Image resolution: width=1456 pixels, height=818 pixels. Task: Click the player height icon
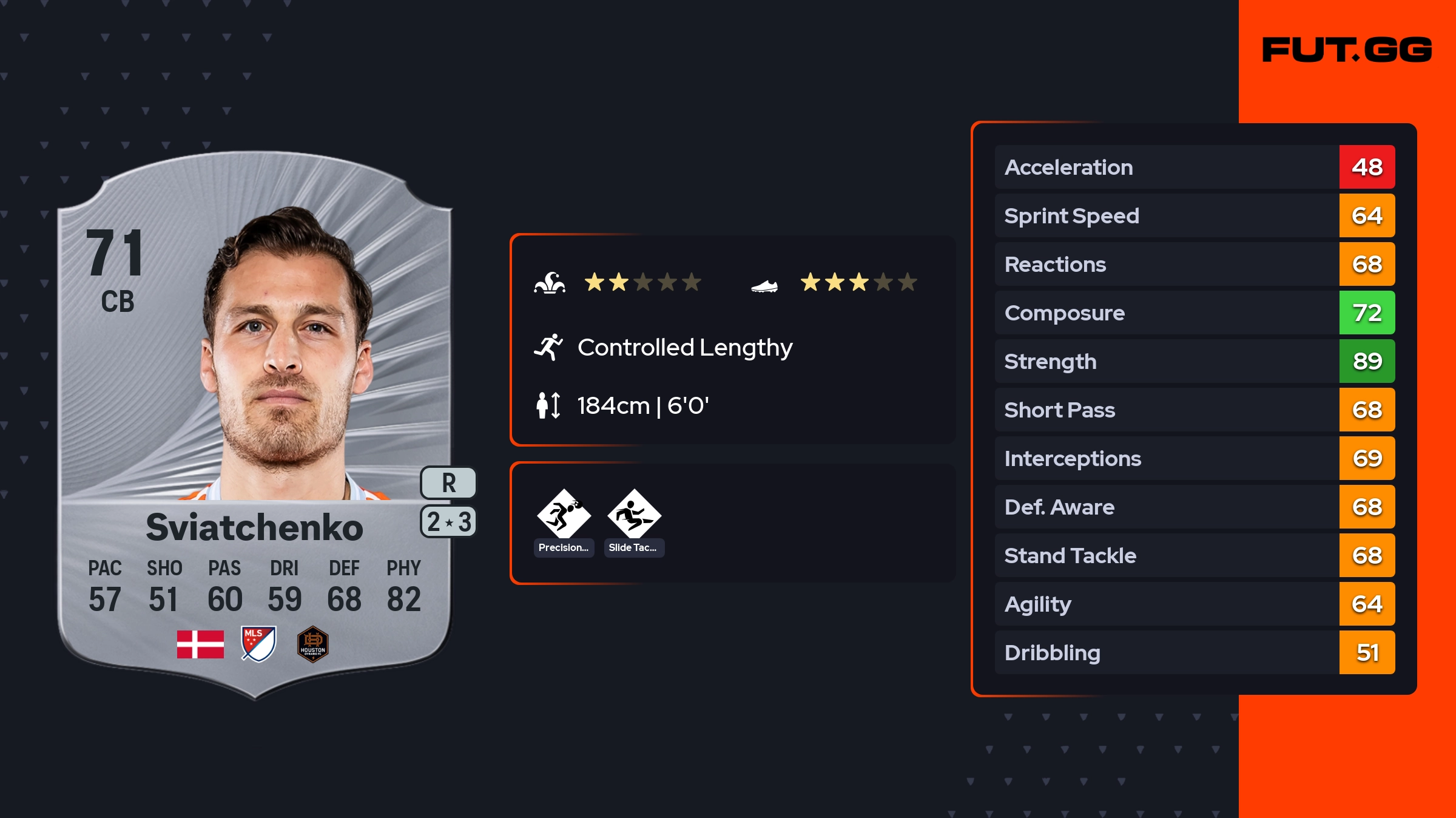548,405
